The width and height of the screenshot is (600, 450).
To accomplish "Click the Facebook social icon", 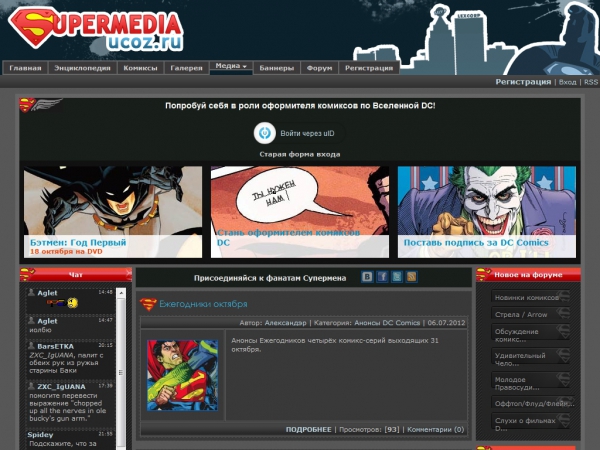I will tap(382, 277).
